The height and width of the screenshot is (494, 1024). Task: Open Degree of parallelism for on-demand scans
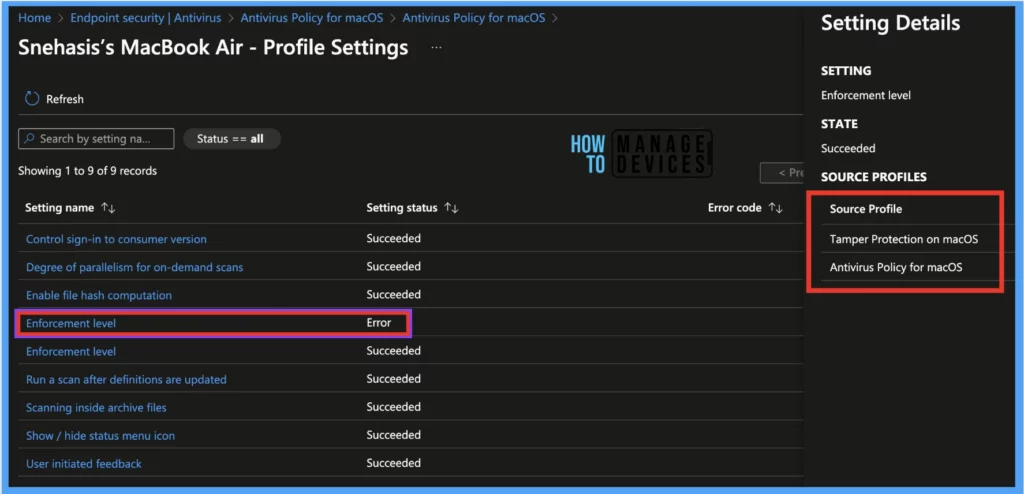(x=135, y=267)
